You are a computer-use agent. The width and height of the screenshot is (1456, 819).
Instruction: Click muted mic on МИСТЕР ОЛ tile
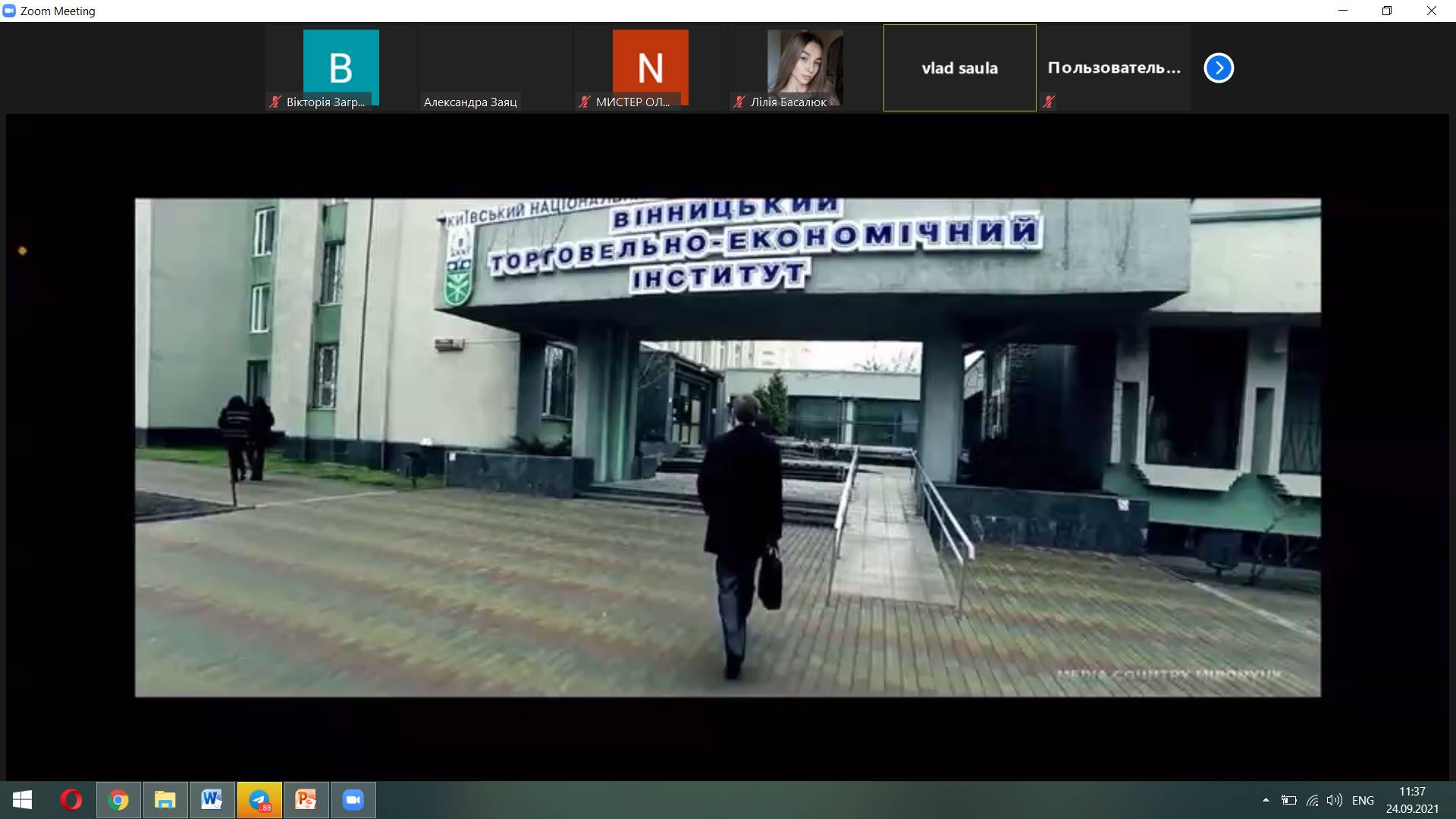(584, 102)
